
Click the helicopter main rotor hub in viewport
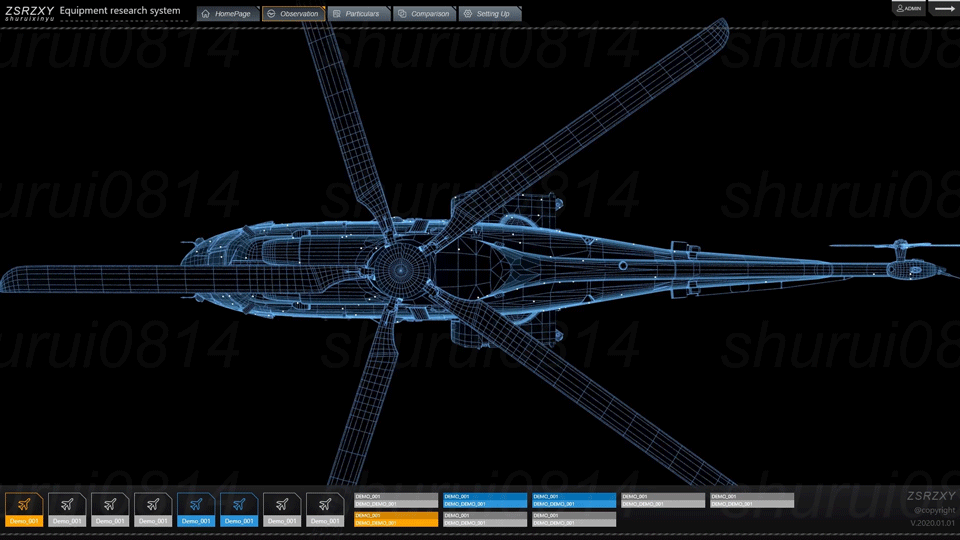point(400,269)
